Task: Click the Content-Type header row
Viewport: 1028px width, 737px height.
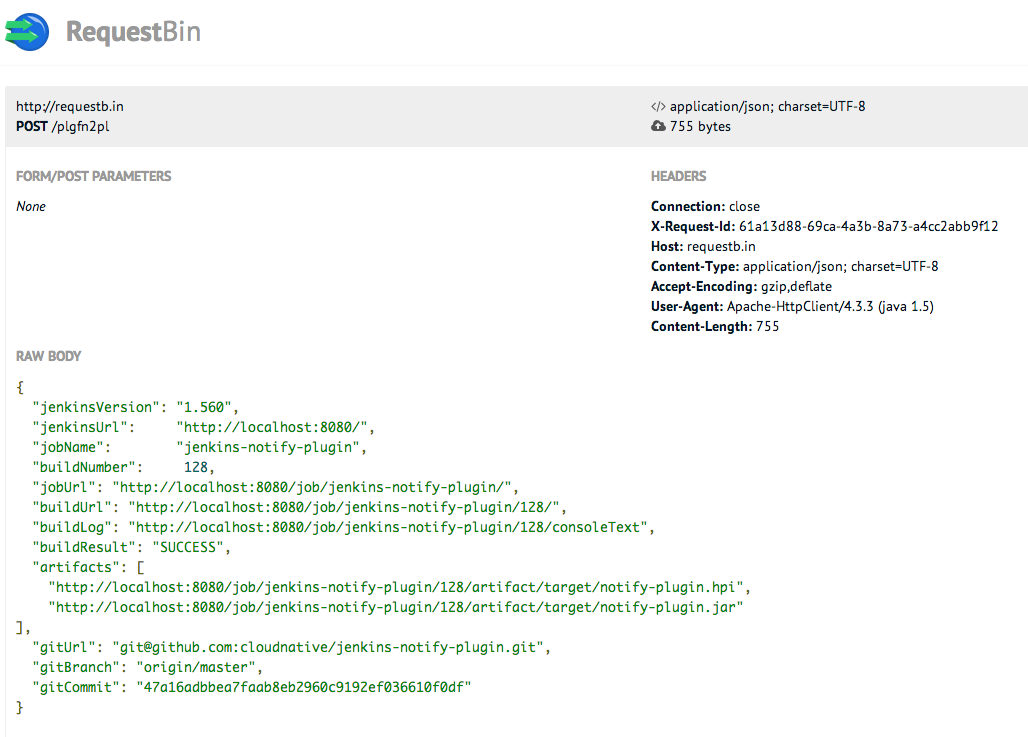Action: (x=795, y=267)
